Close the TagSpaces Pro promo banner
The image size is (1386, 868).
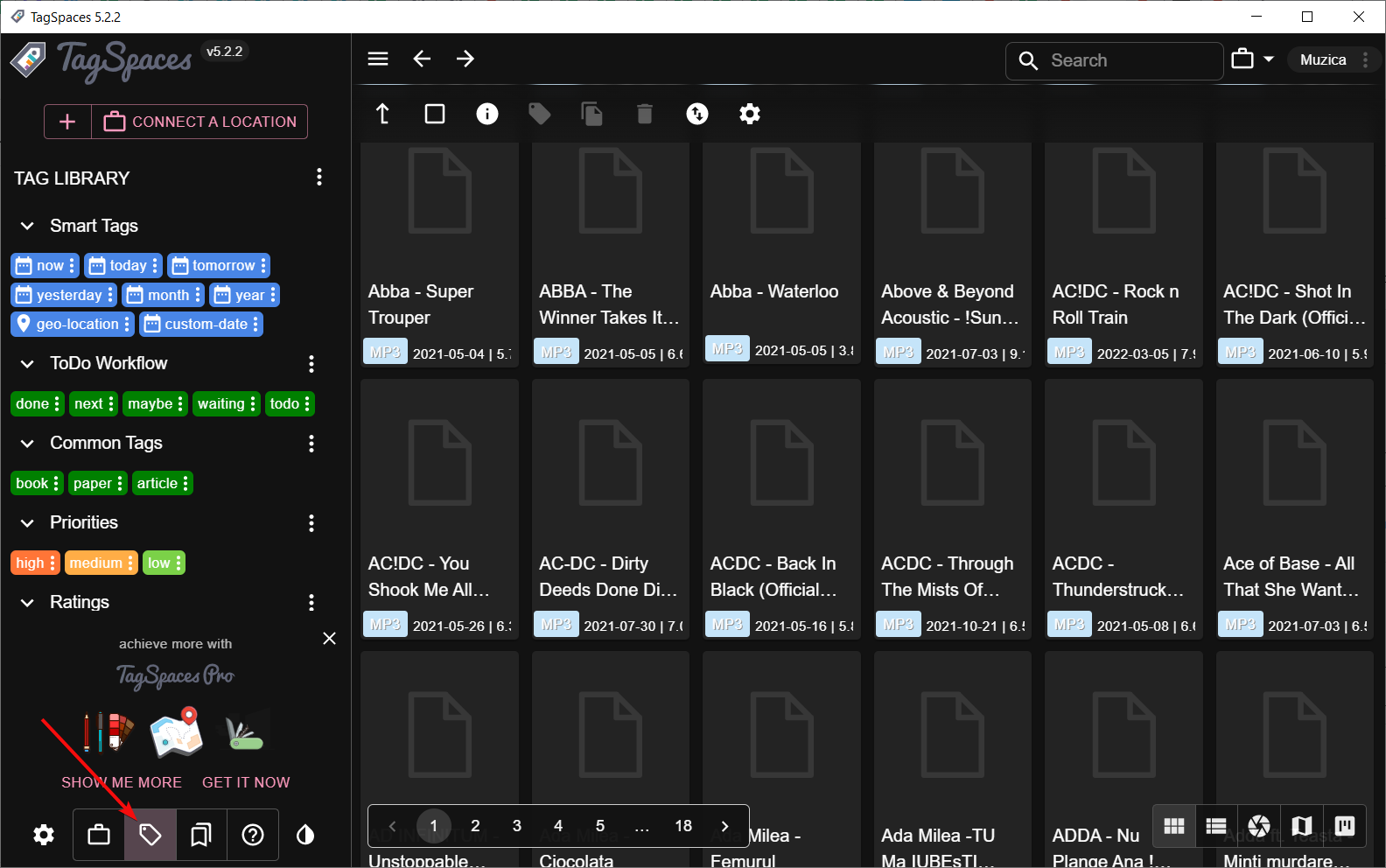coord(329,639)
